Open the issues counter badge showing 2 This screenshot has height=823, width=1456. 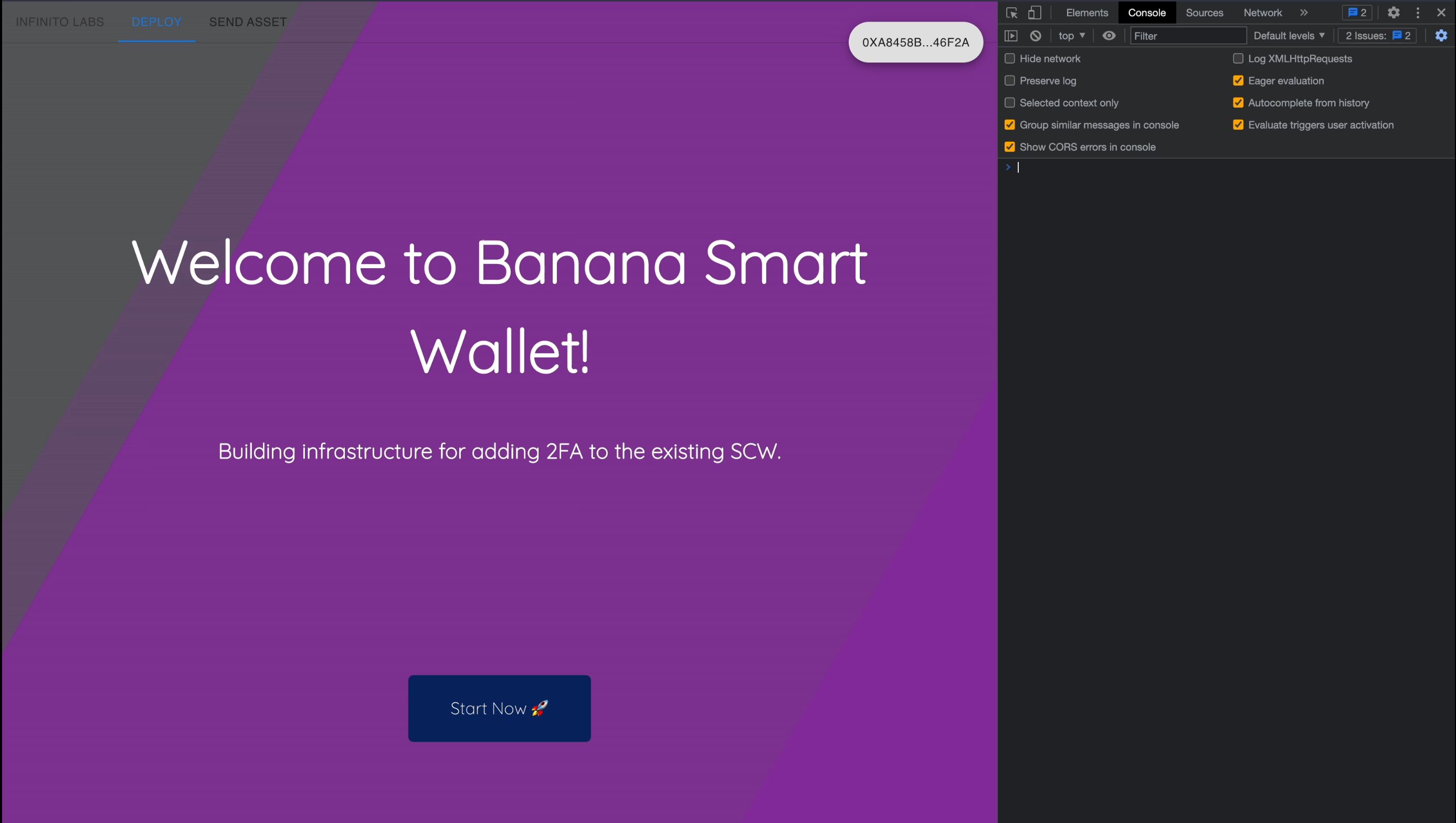click(1357, 13)
